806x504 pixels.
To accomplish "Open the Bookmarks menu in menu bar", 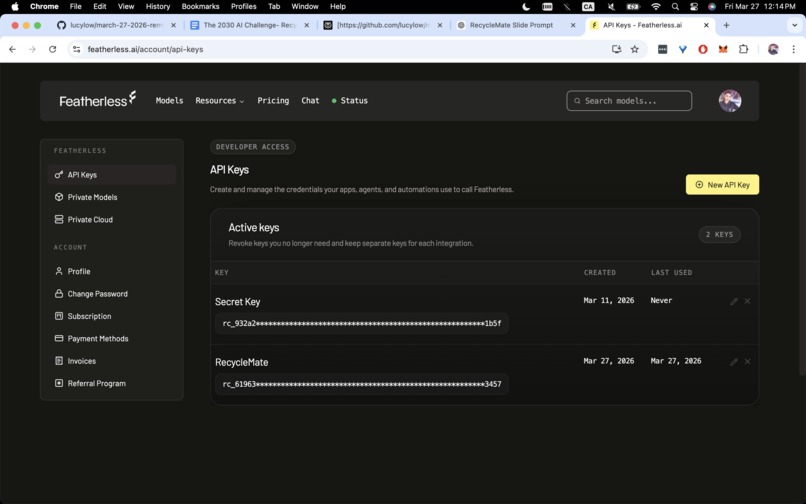I will [x=200, y=7].
